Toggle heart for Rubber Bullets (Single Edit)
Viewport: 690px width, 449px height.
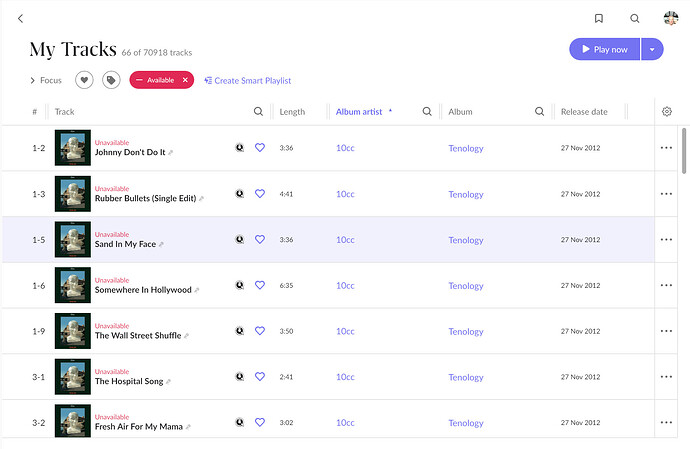coord(260,194)
